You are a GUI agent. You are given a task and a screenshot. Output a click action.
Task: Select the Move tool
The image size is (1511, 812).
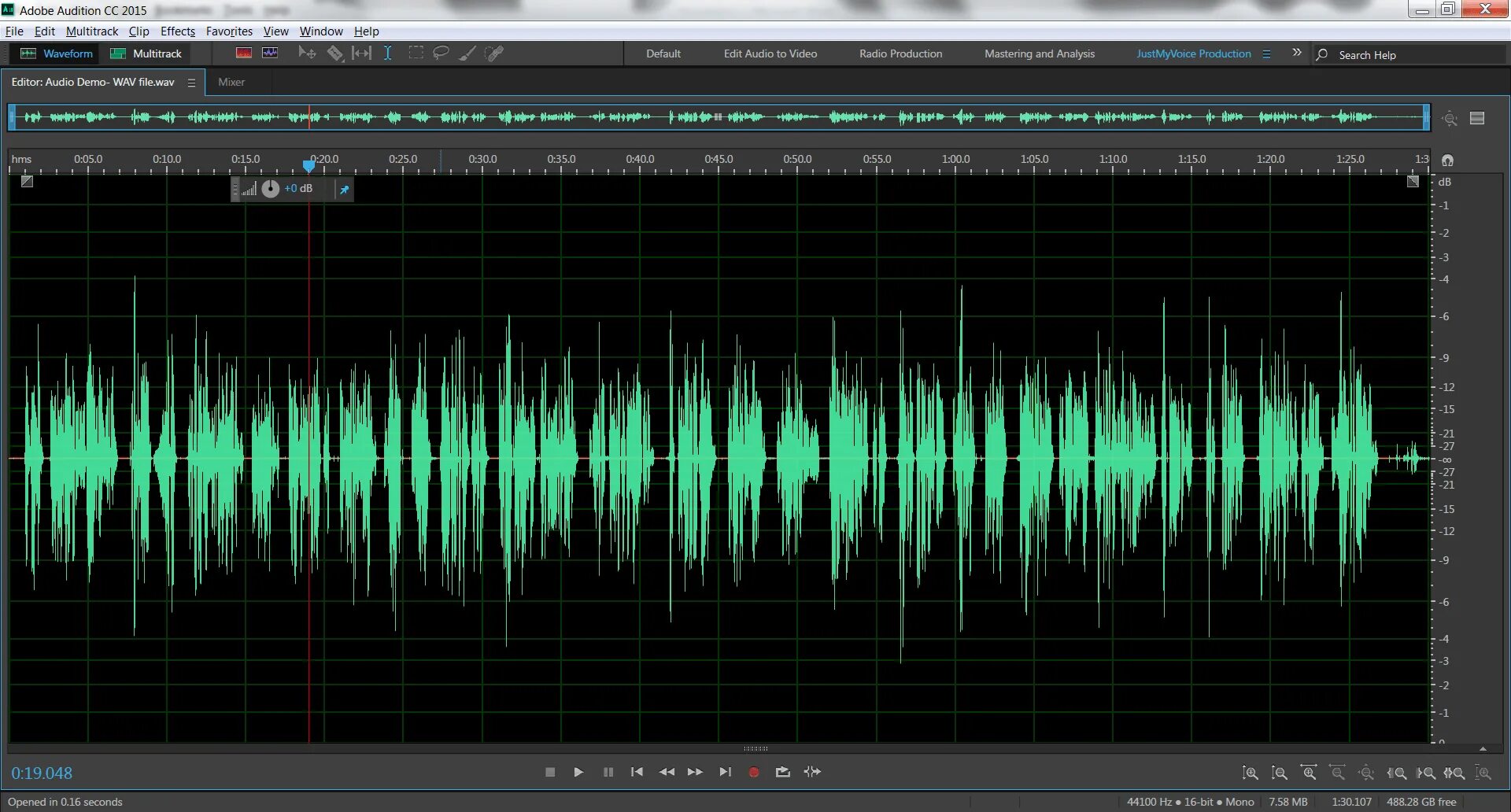307,53
